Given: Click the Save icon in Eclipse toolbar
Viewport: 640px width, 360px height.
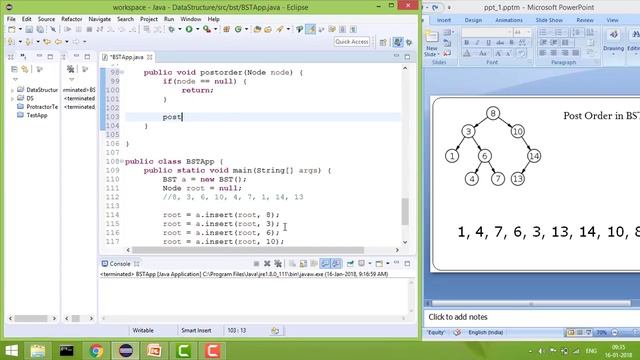Looking at the screenshot, I should [29, 29].
